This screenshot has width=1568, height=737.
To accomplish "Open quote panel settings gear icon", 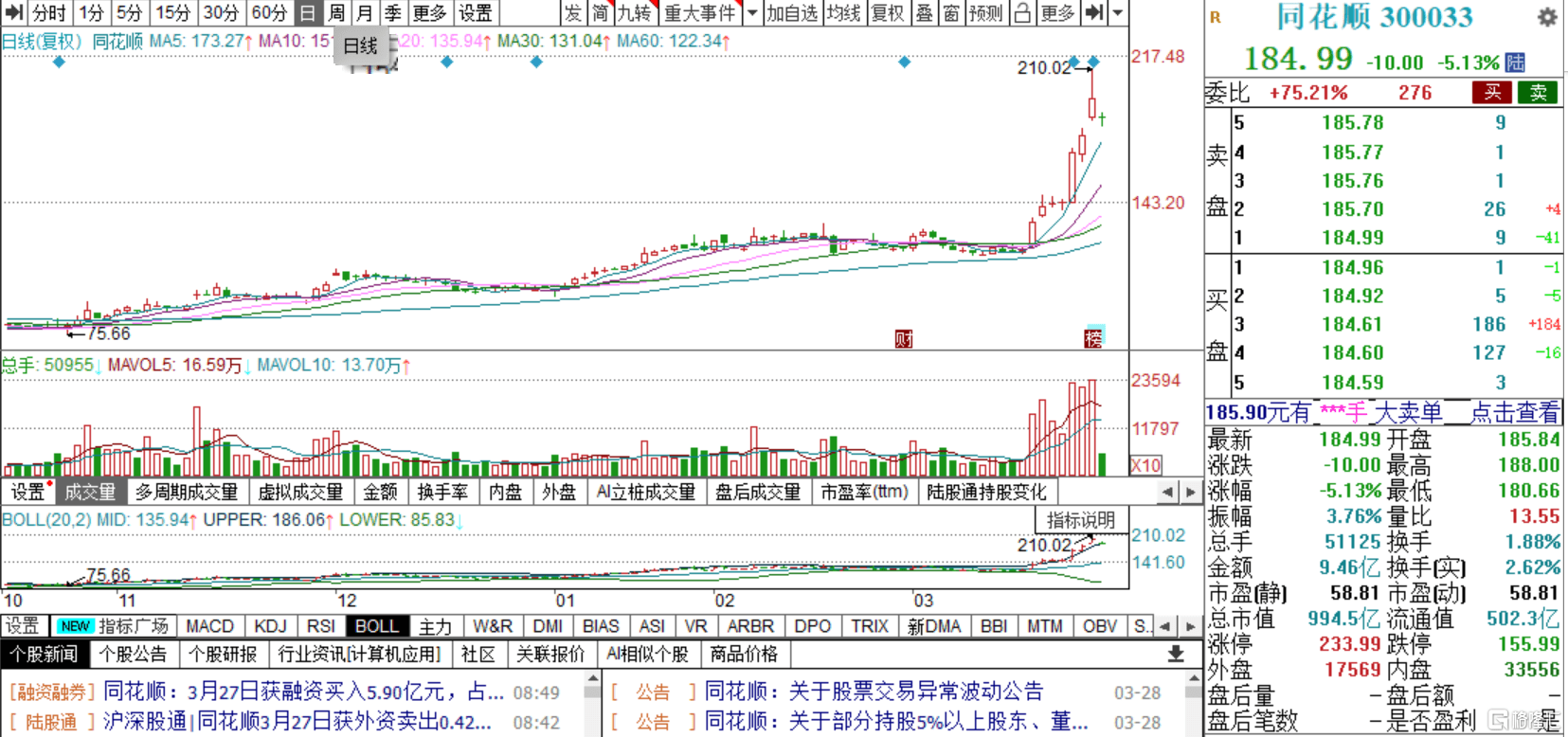I will (1546, 17).
